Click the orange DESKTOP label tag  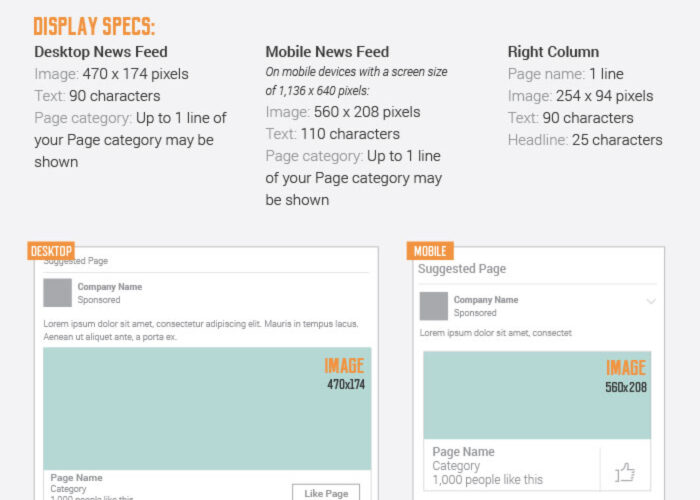coord(51,250)
